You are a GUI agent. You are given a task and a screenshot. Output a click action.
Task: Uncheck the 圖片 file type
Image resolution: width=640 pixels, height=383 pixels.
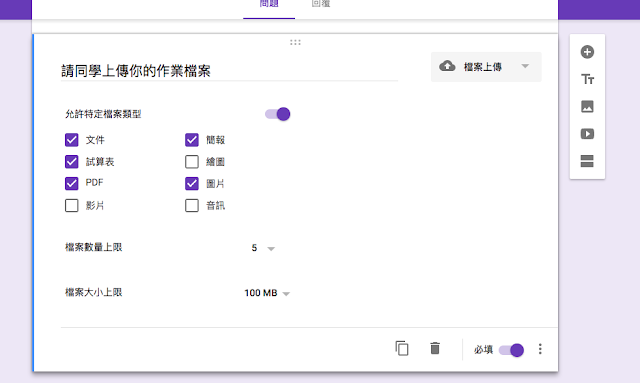click(x=192, y=183)
